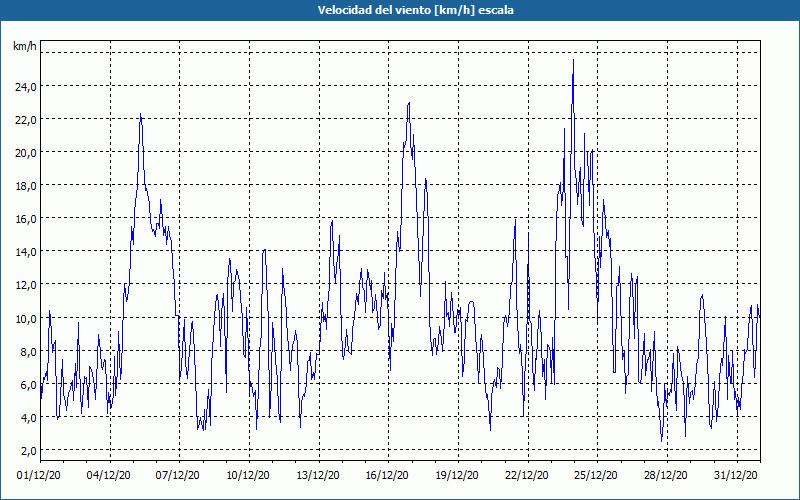Image resolution: width=800 pixels, height=500 pixels.
Task: Click the '19/12/20' date label
Action: pos(457,476)
